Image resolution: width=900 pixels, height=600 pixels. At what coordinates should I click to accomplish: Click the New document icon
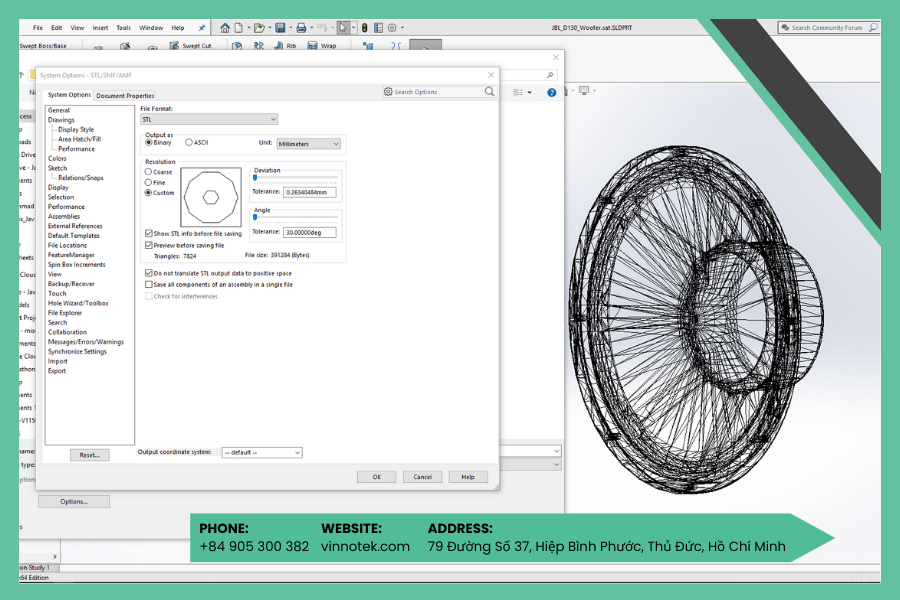click(239, 28)
